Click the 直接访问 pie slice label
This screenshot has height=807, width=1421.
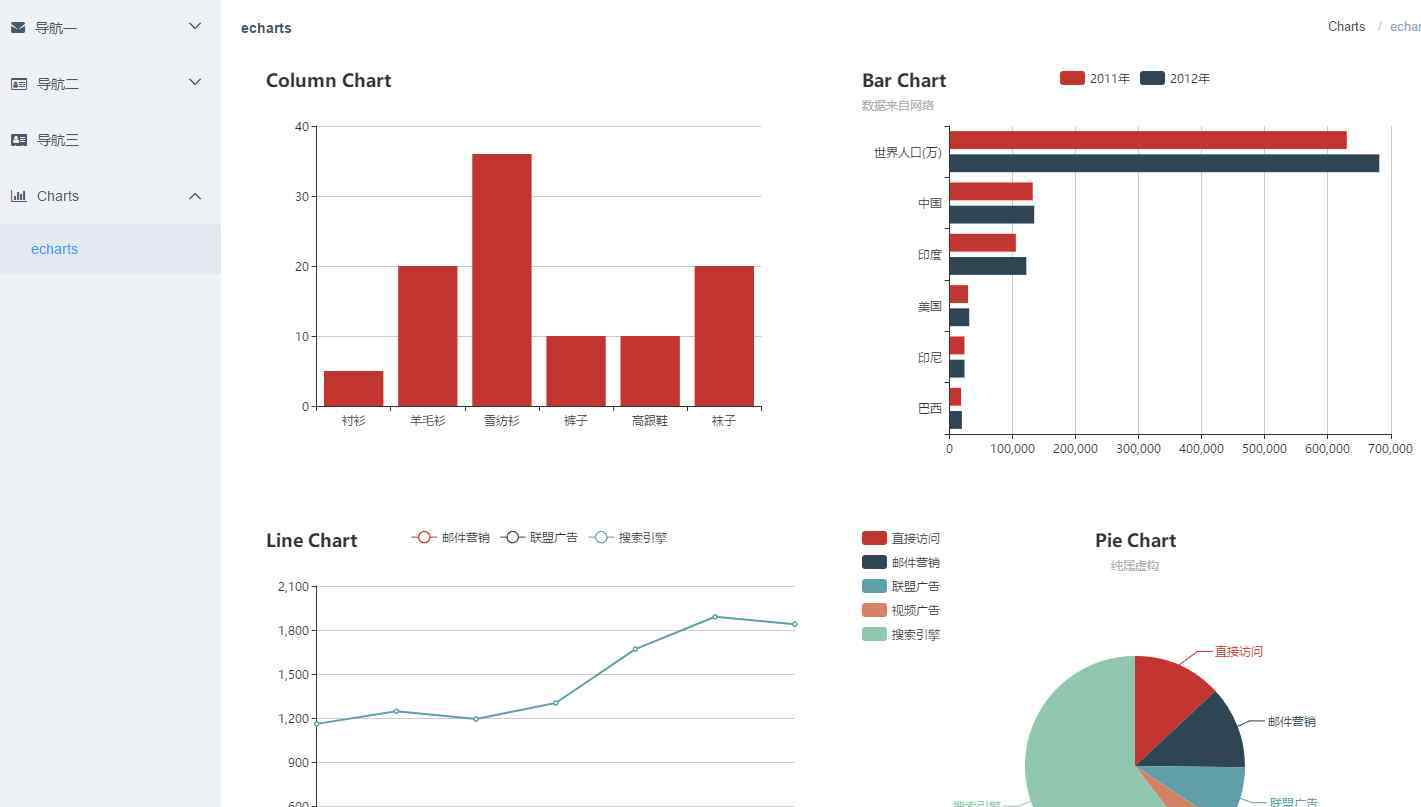(x=1238, y=651)
